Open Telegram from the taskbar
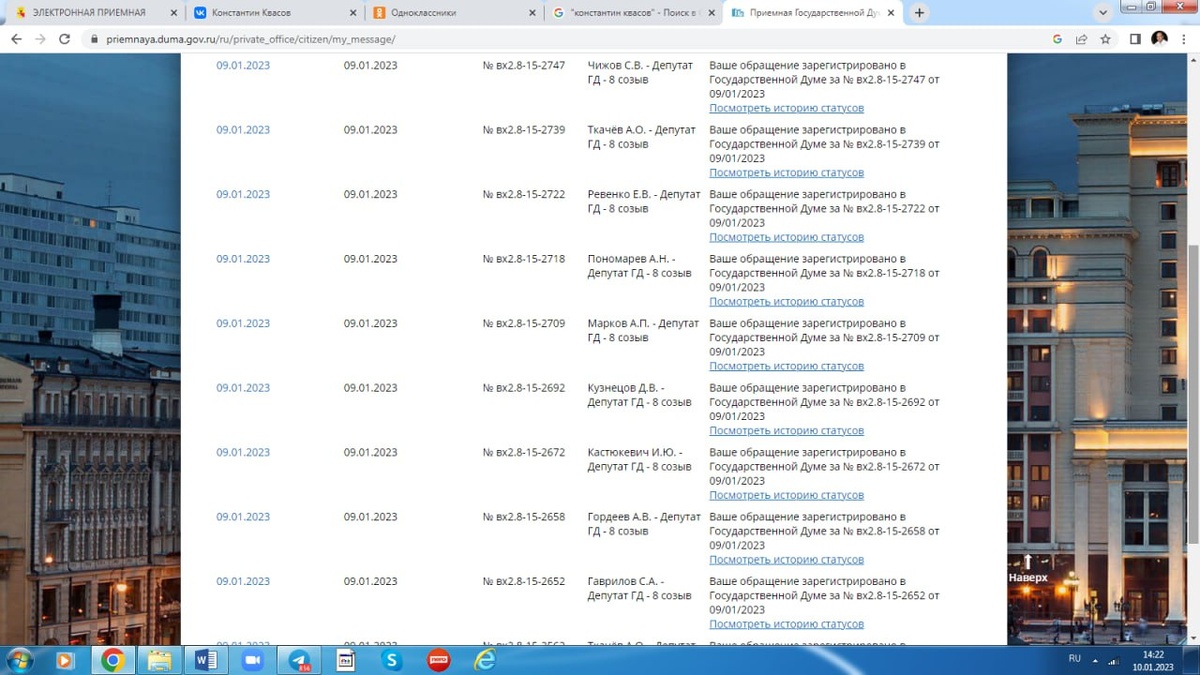The image size is (1200, 675). (299, 660)
